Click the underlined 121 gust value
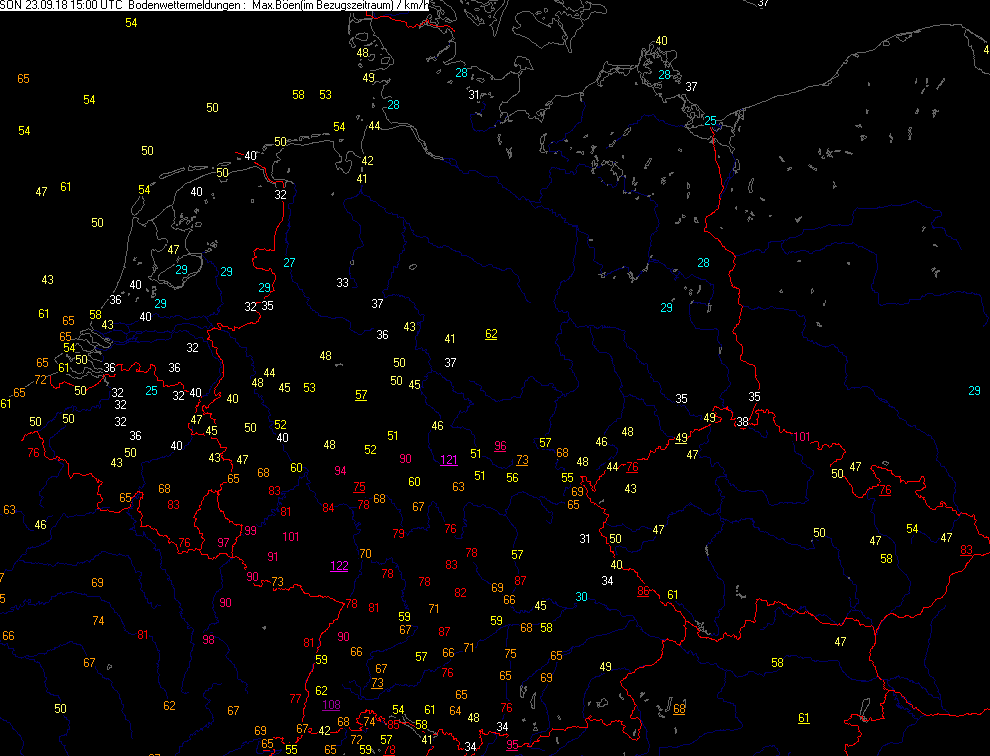990x756 pixels. 449,460
